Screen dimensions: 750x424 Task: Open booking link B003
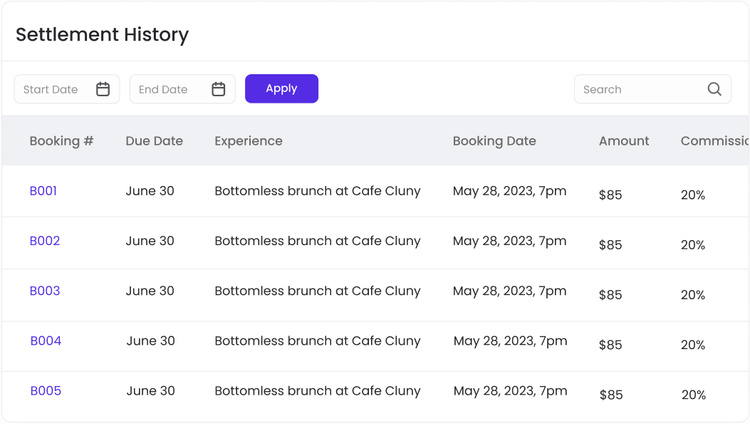tap(45, 291)
